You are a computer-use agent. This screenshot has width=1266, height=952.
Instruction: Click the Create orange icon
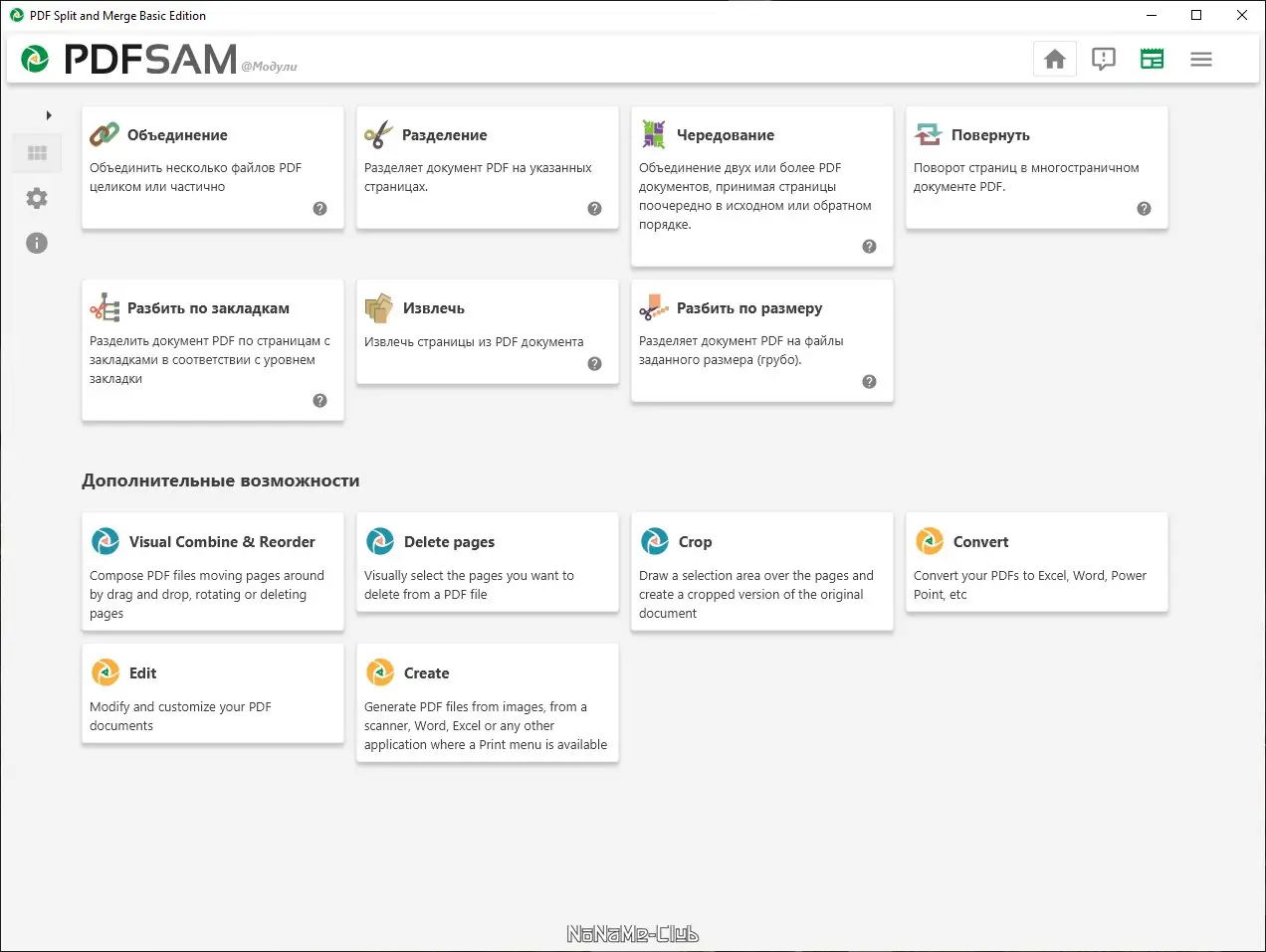380,672
